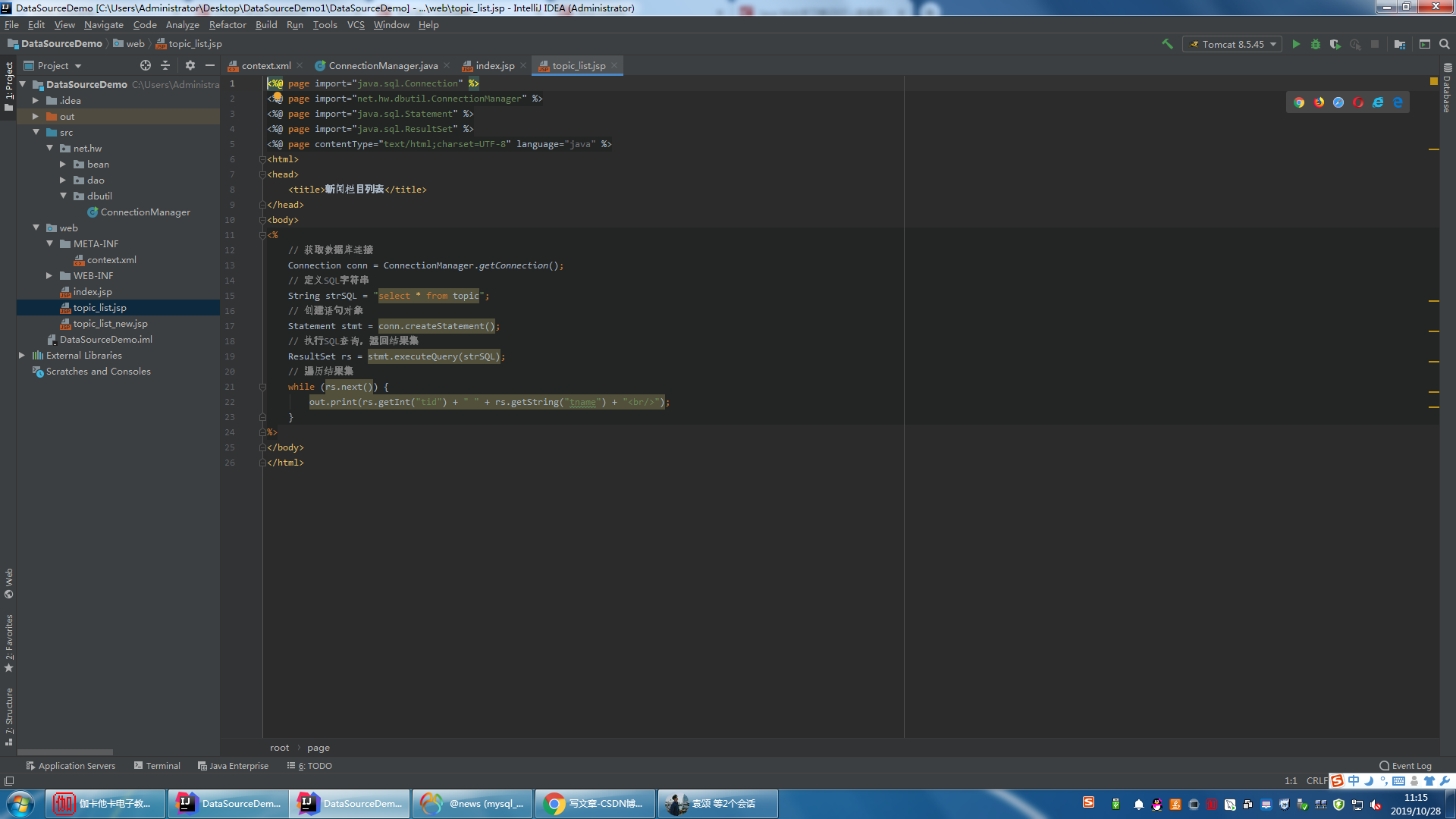Run with Coverage shield icon
Viewport: 1456px width, 819px height.
[x=1335, y=44]
